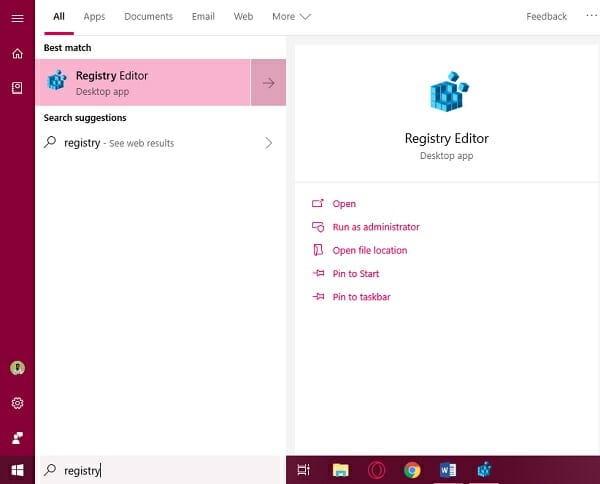Launch Google Chrome from the taskbar
Screen dimensions: 600x484
412,470
